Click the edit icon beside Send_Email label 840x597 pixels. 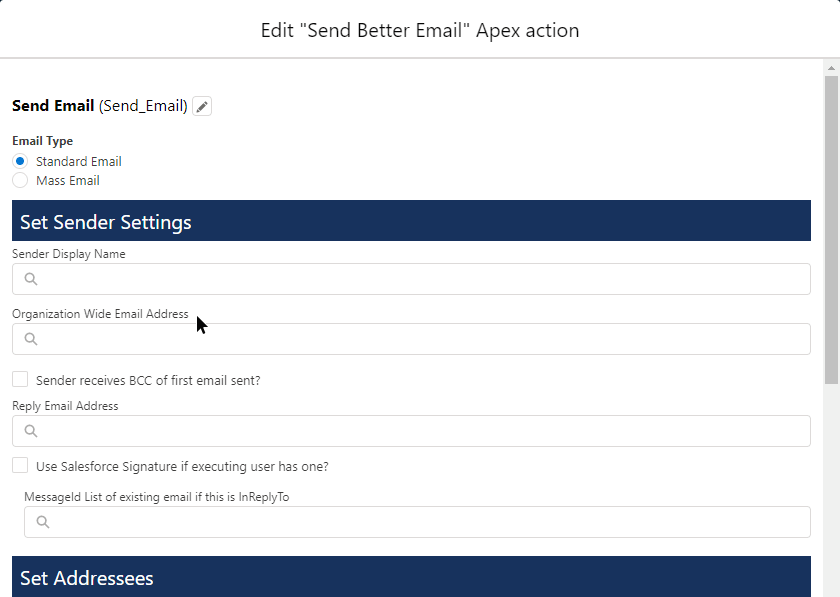point(201,105)
